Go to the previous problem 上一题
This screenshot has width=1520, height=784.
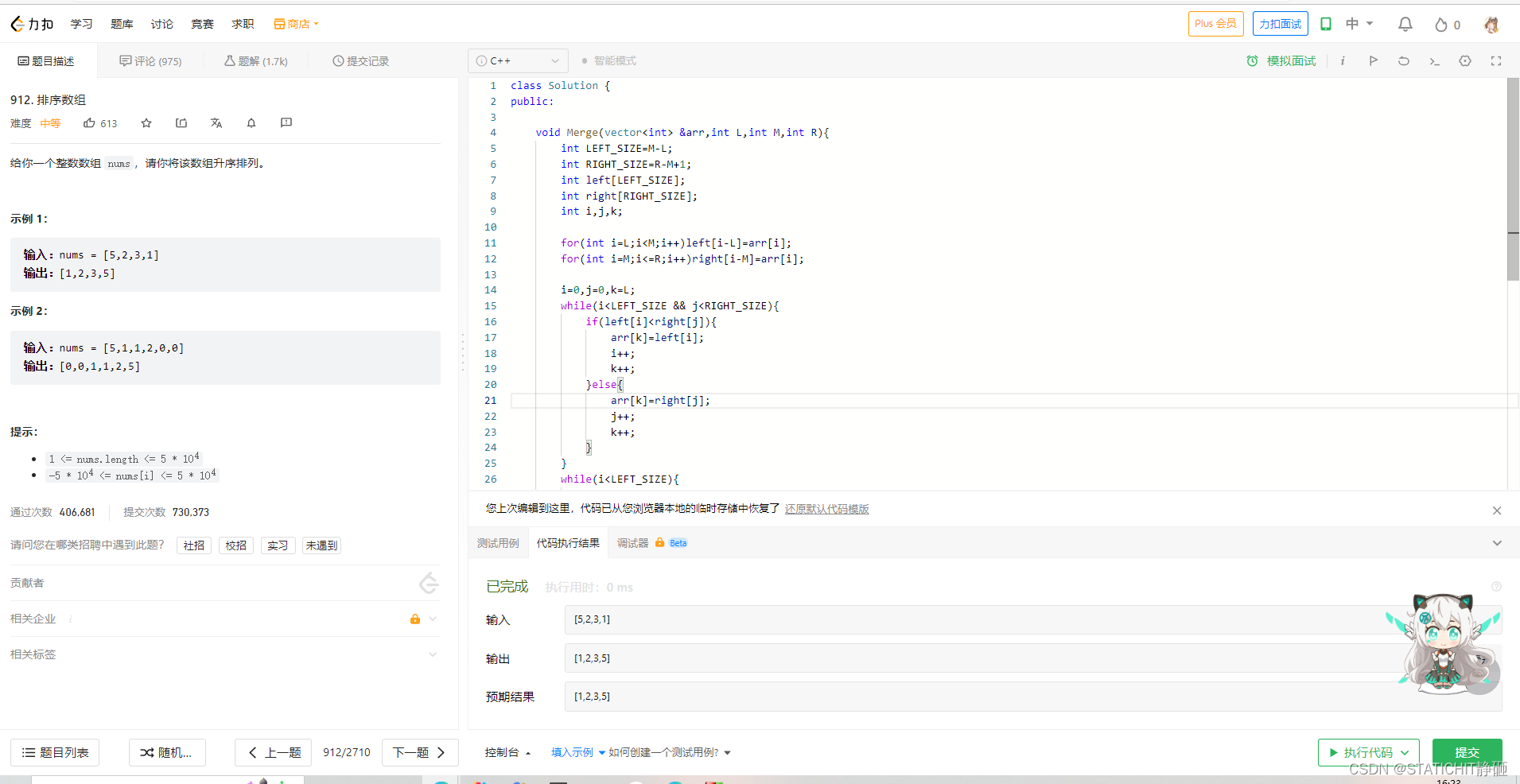(274, 752)
